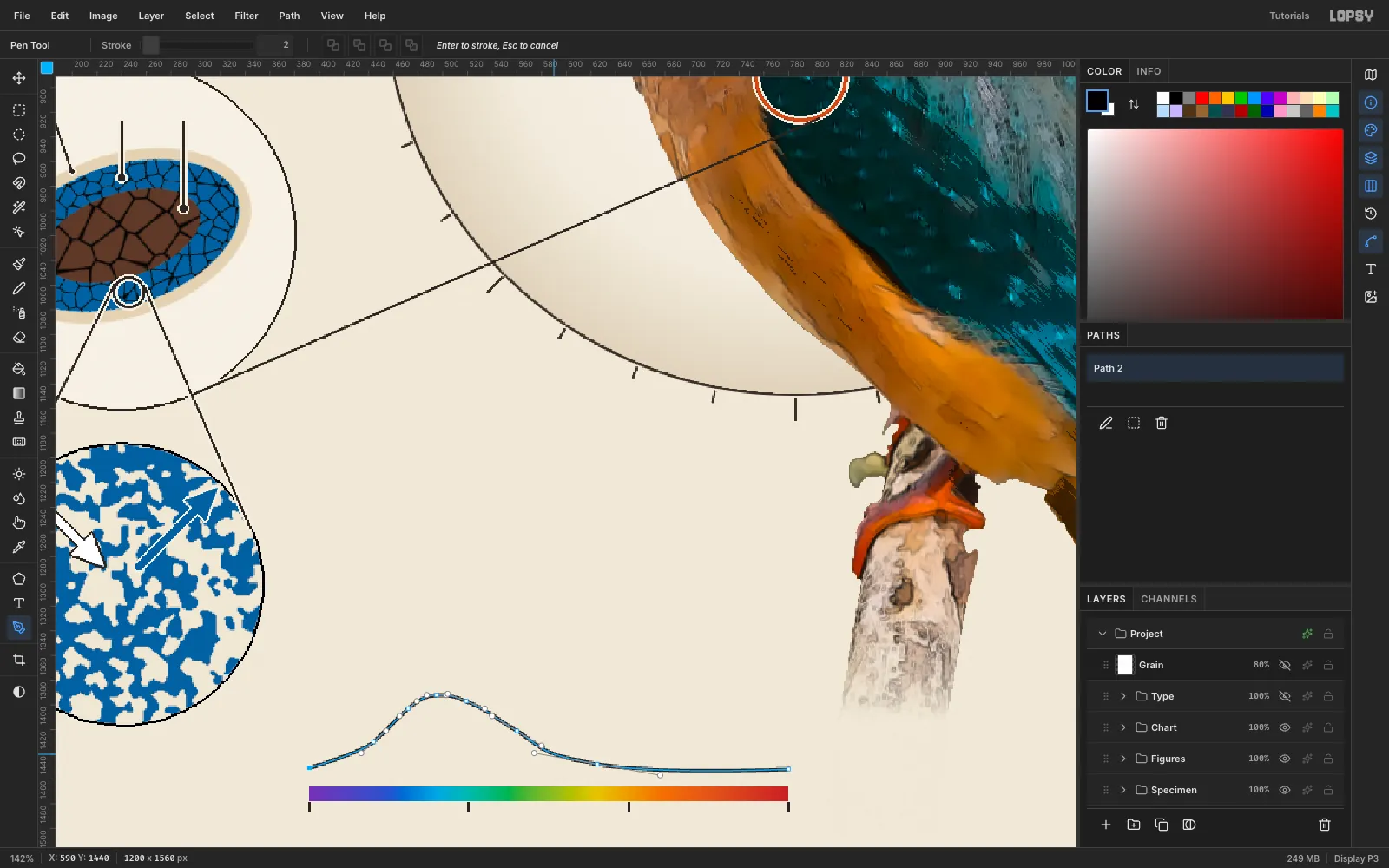Viewport: 1389px width, 868px height.
Task: Select the Eraser tool
Action: click(x=19, y=337)
